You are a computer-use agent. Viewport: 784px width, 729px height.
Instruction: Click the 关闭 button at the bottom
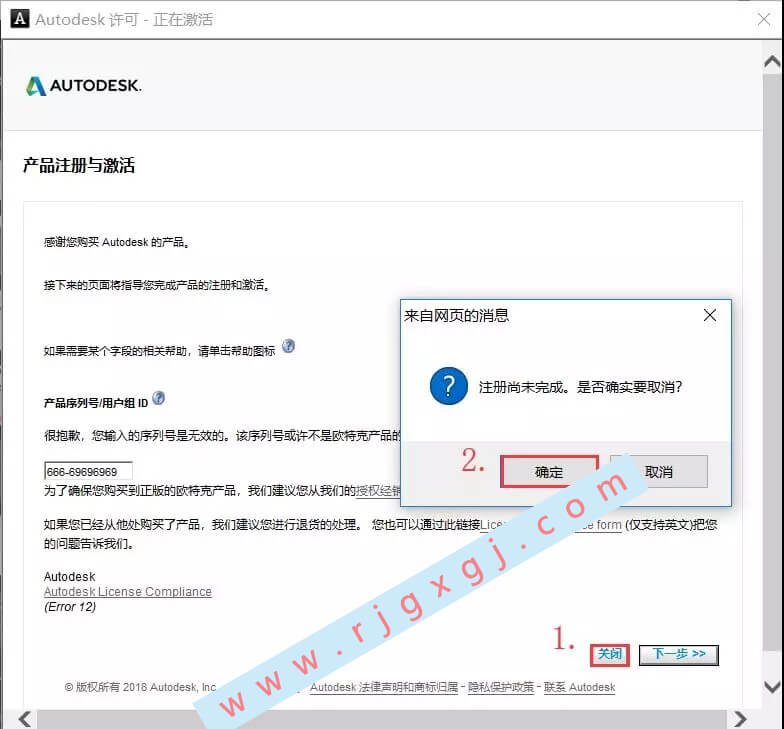pos(610,654)
